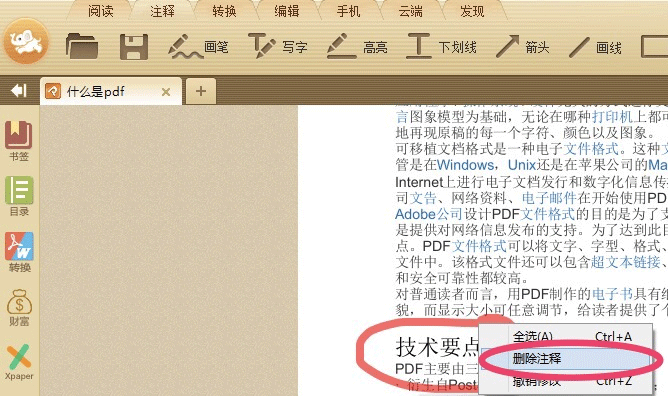Collapse sidebar with the back arrow

point(19,90)
